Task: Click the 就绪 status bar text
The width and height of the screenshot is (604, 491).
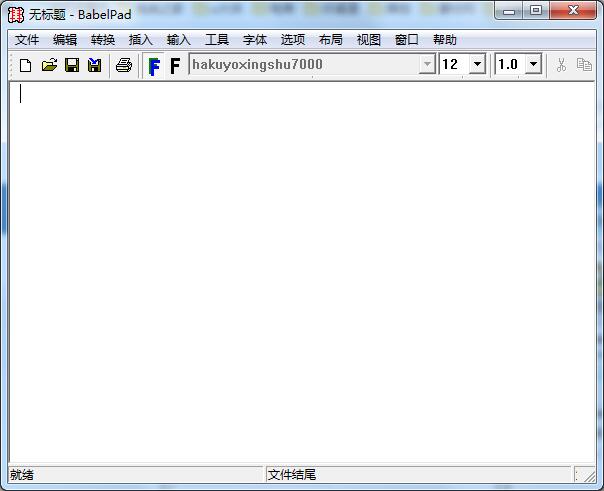Action: coord(22,474)
